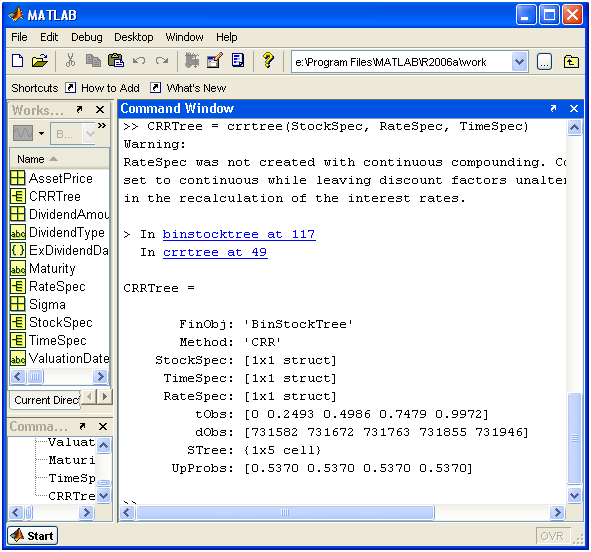The width and height of the screenshot is (591, 552).
Task: Cut selection with the scissors icon
Action: point(70,60)
